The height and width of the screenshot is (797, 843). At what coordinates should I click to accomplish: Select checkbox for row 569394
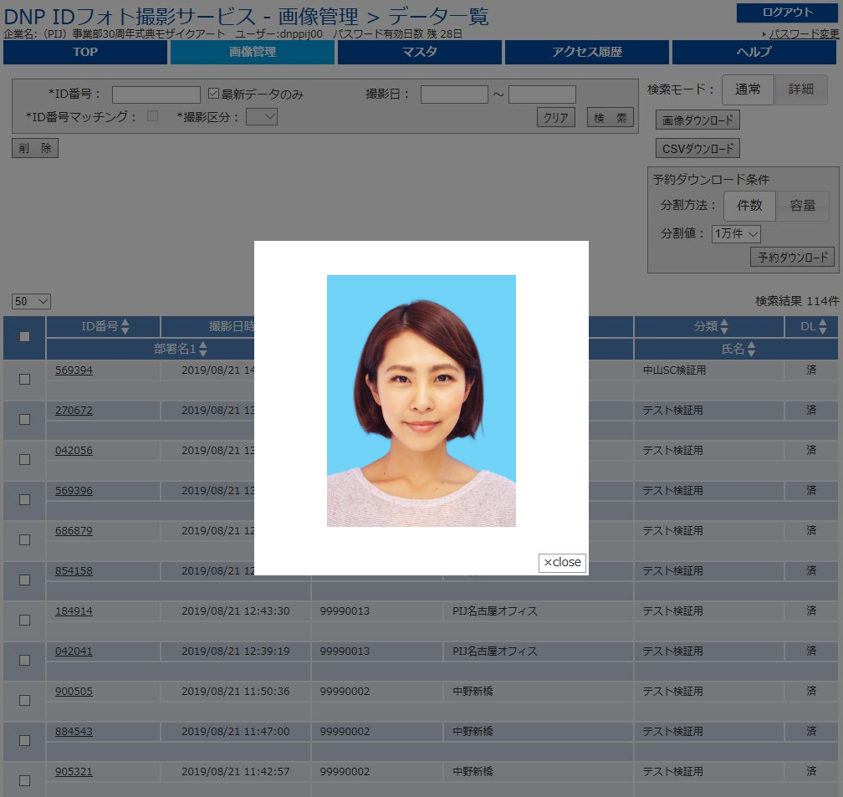pos(24,379)
